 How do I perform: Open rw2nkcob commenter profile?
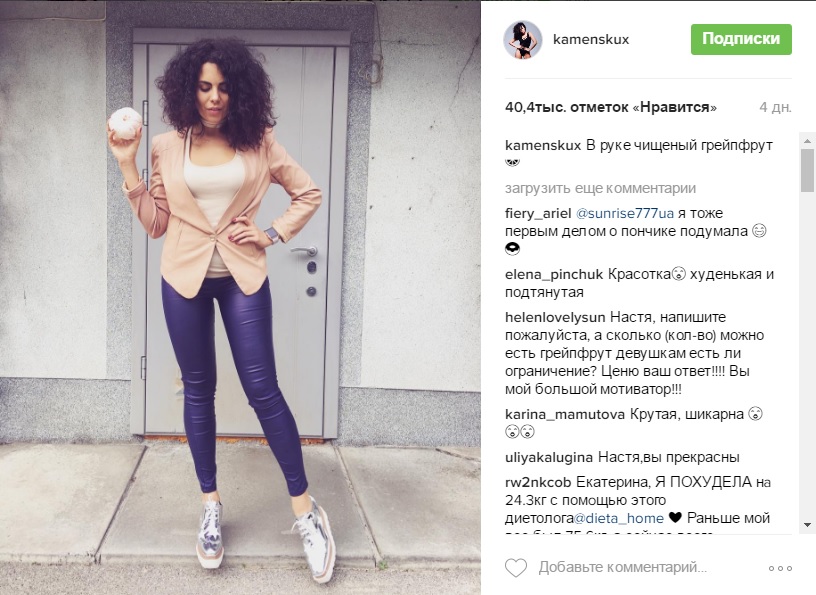(538, 483)
